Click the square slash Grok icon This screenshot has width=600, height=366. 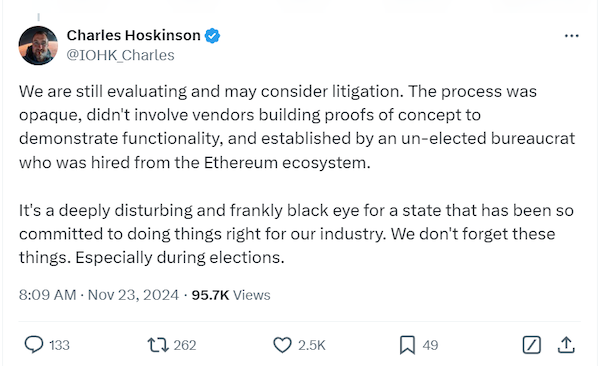click(x=532, y=345)
